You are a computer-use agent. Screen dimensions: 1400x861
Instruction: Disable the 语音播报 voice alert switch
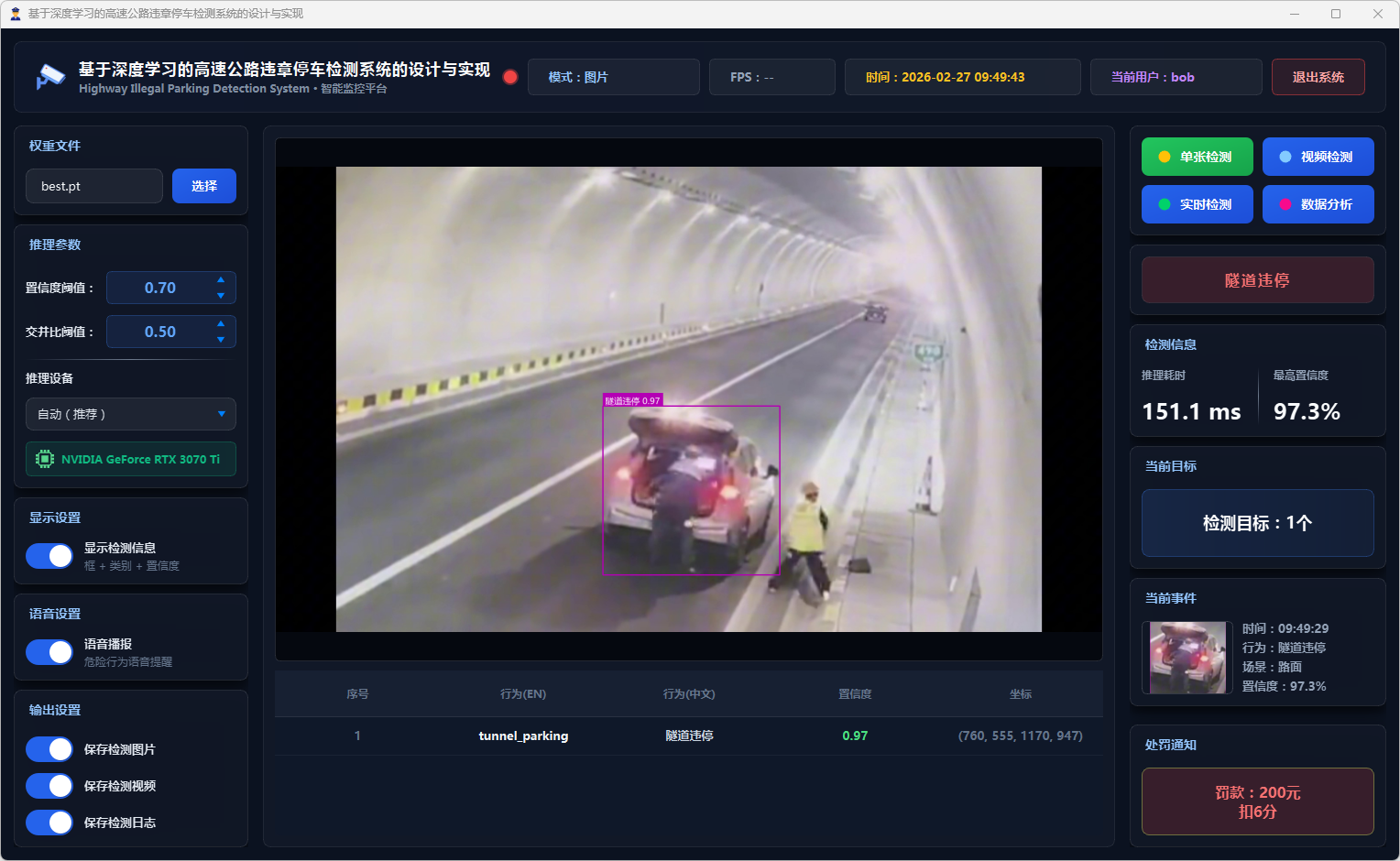pyautogui.click(x=49, y=652)
